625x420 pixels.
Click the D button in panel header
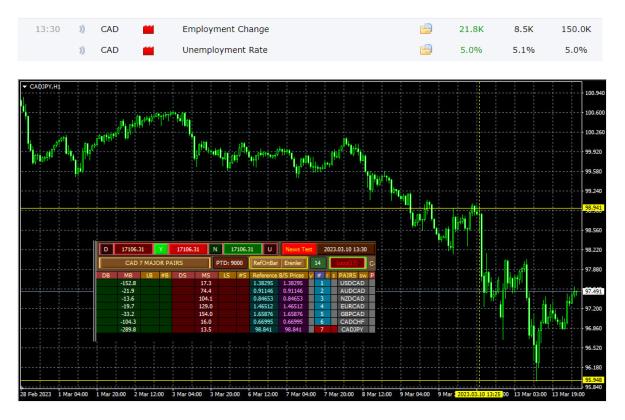106,249
